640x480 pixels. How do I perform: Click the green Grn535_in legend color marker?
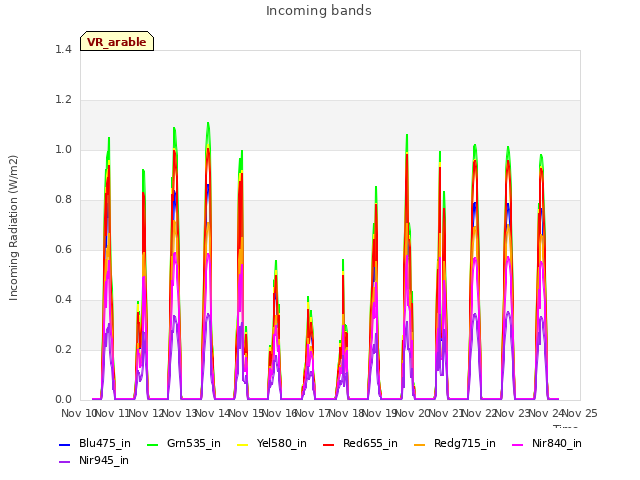click(x=152, y=444)
